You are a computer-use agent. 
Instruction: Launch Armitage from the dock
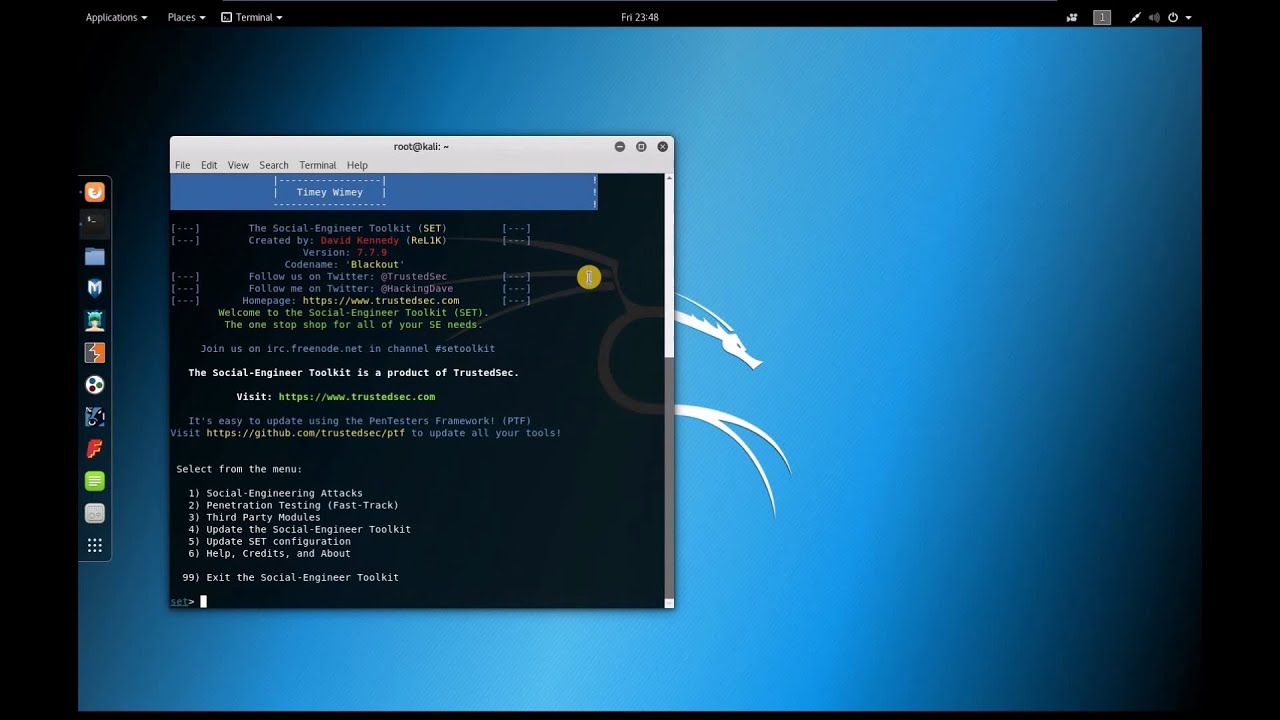pos(95,321)
